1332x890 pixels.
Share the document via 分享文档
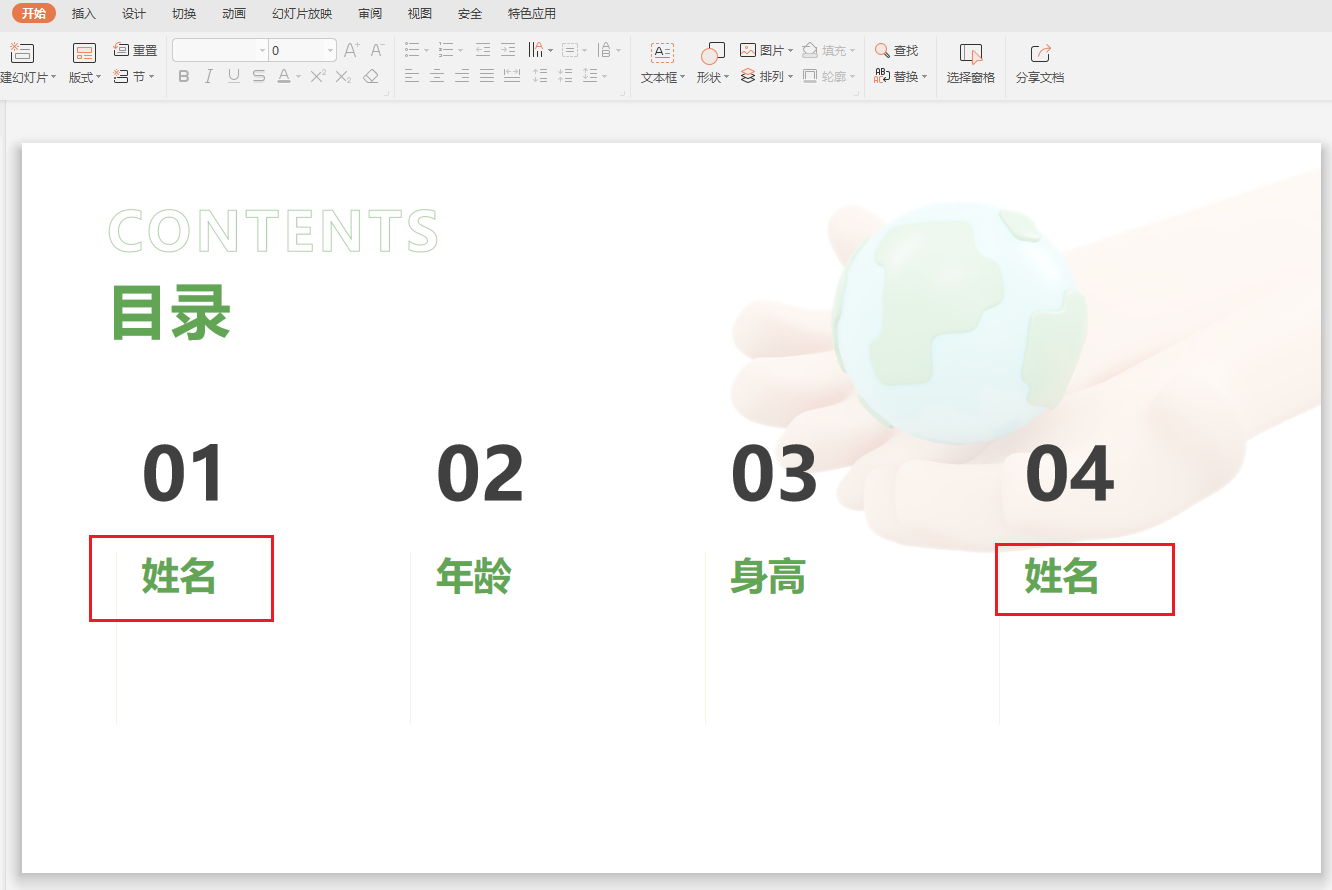pos(1039,62)
